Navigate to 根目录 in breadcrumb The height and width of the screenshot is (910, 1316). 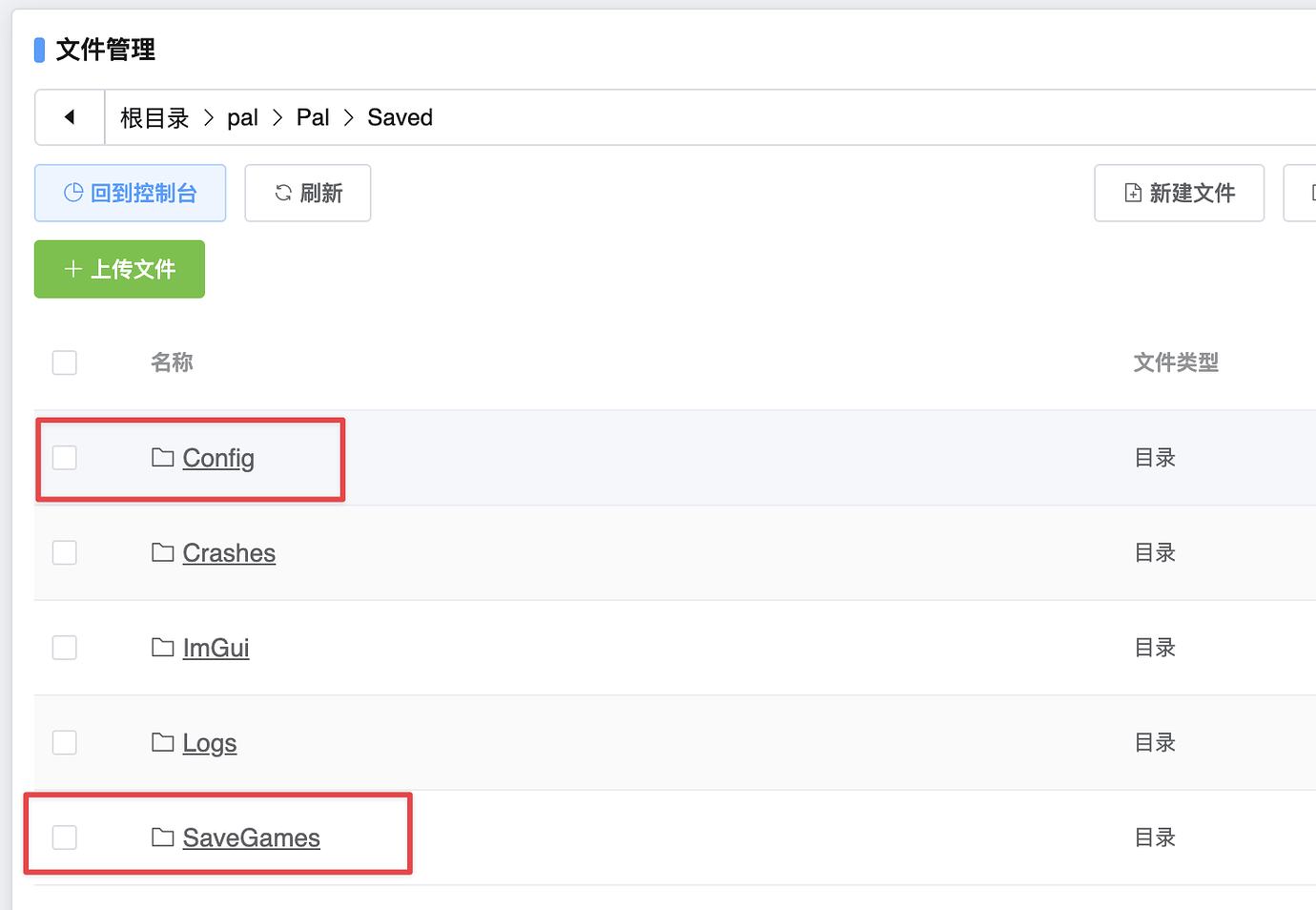[154, 117]
